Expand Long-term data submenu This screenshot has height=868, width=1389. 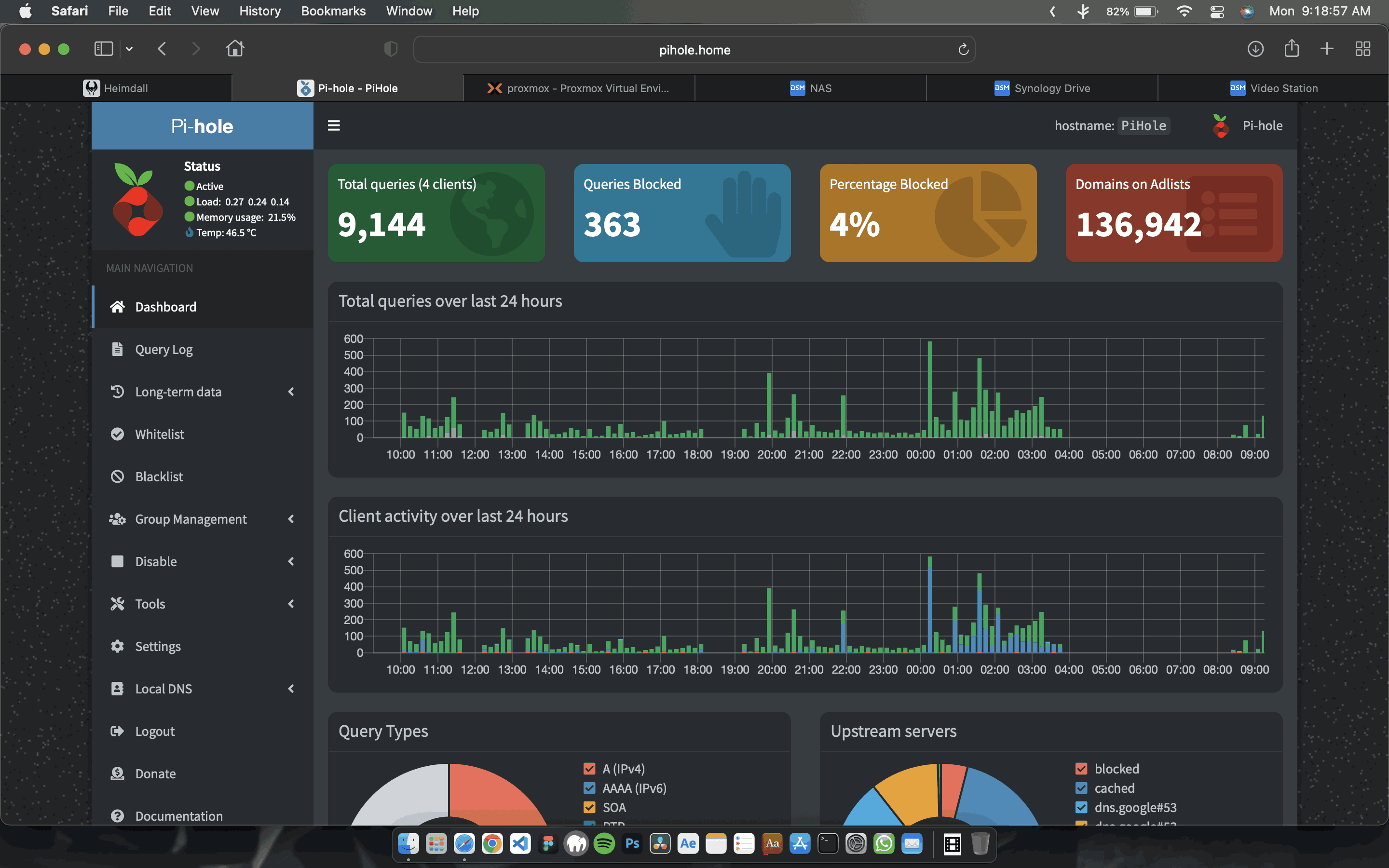(x=203, y=392)
